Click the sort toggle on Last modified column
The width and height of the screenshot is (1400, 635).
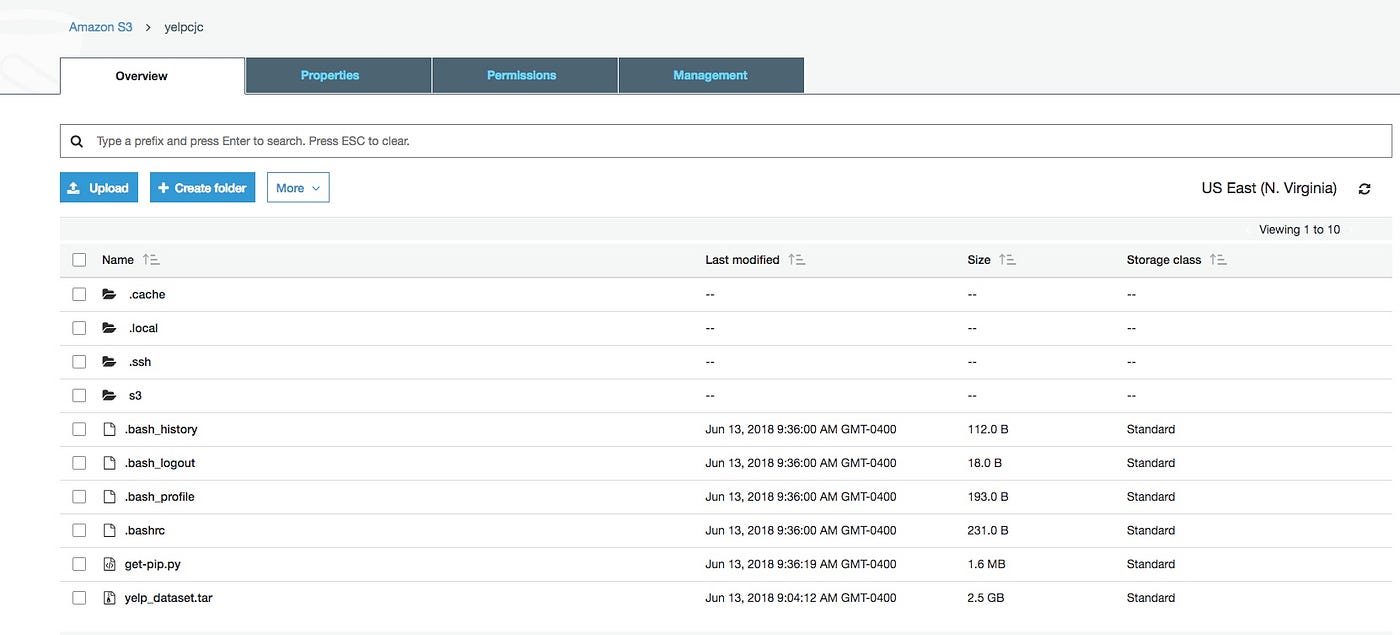coord(796,259)
